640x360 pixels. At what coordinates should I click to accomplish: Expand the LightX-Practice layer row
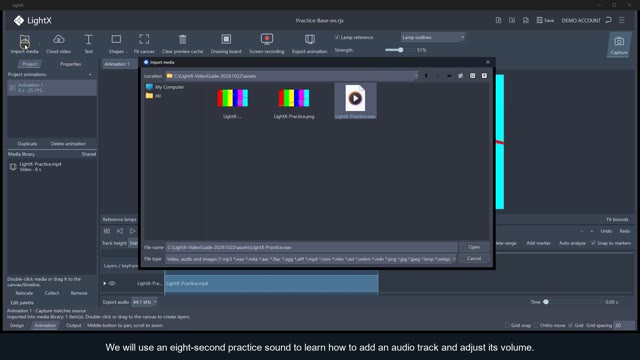point(104,283)
